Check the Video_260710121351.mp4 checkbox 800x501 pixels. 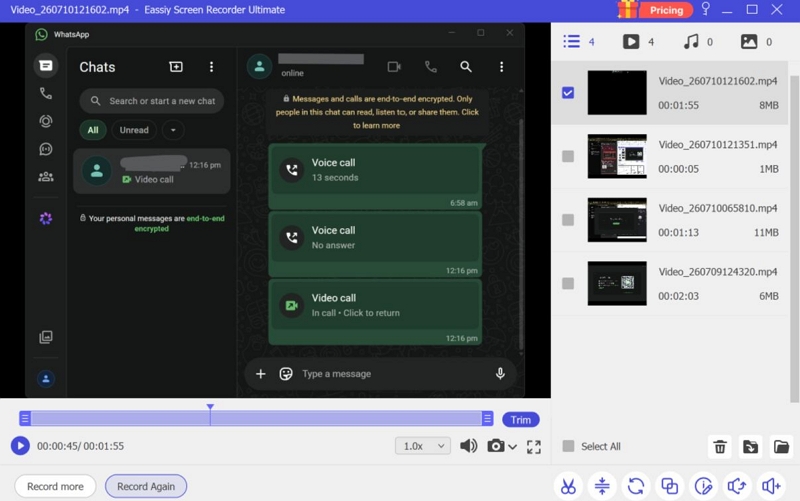pyautogui.click(x=568, y=156)
